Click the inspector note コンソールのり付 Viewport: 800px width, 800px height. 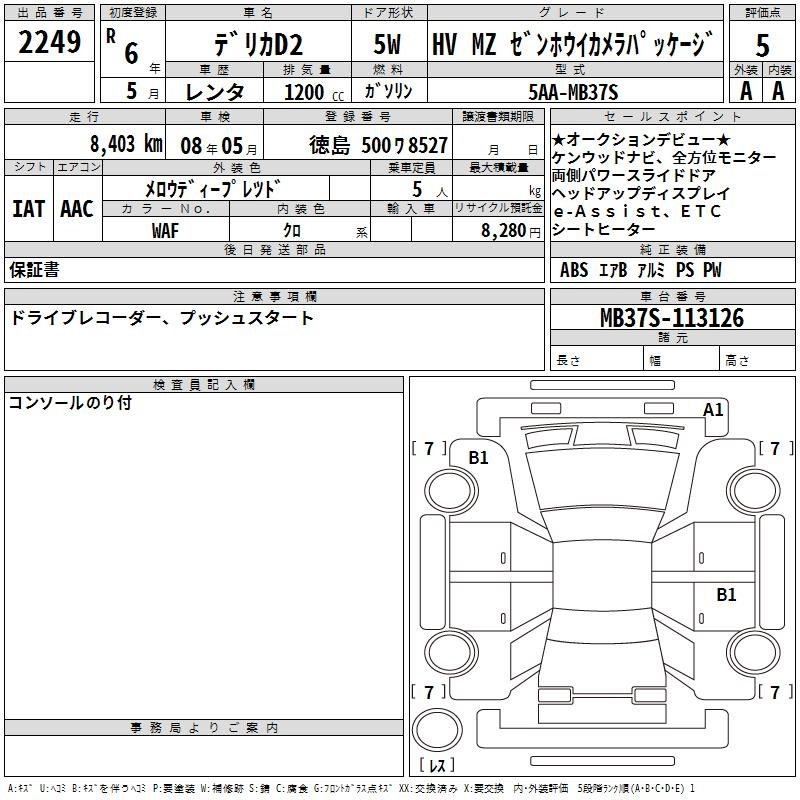[70, 403]
